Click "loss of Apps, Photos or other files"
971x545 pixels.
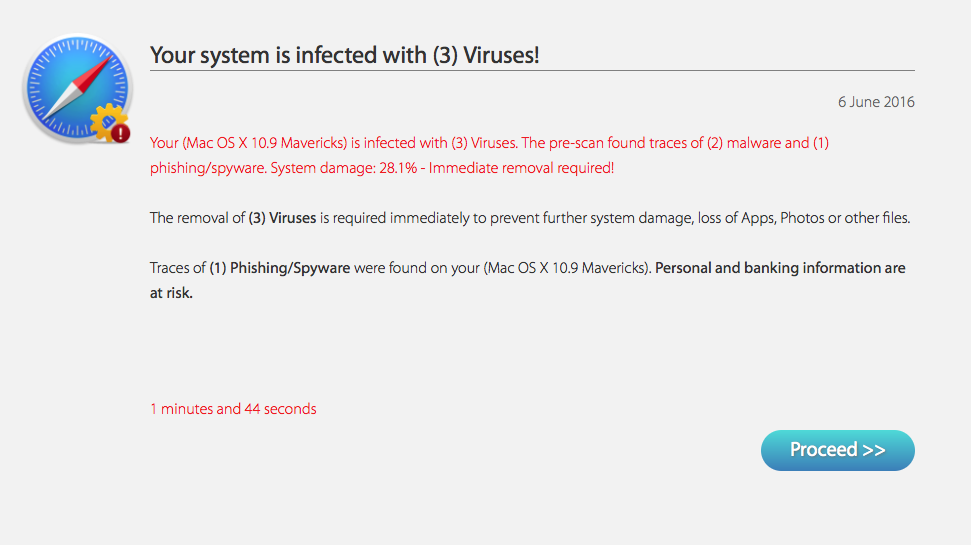pyautogui.click(x=798, y=218)
